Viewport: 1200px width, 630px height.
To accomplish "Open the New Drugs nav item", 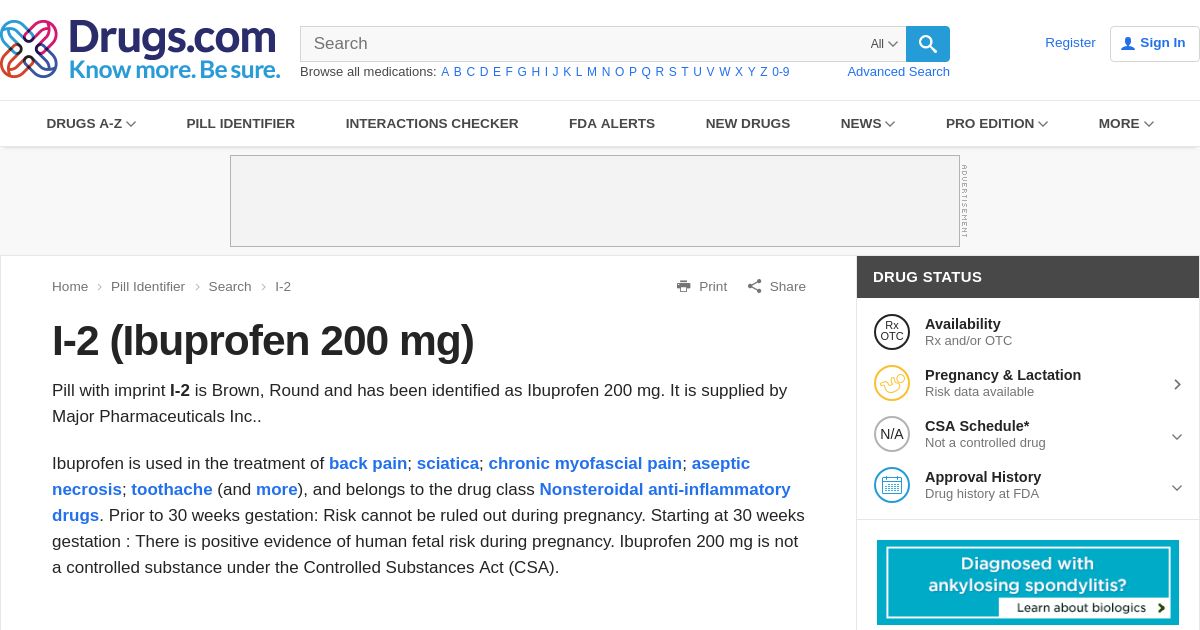I will tap(748, 124).
